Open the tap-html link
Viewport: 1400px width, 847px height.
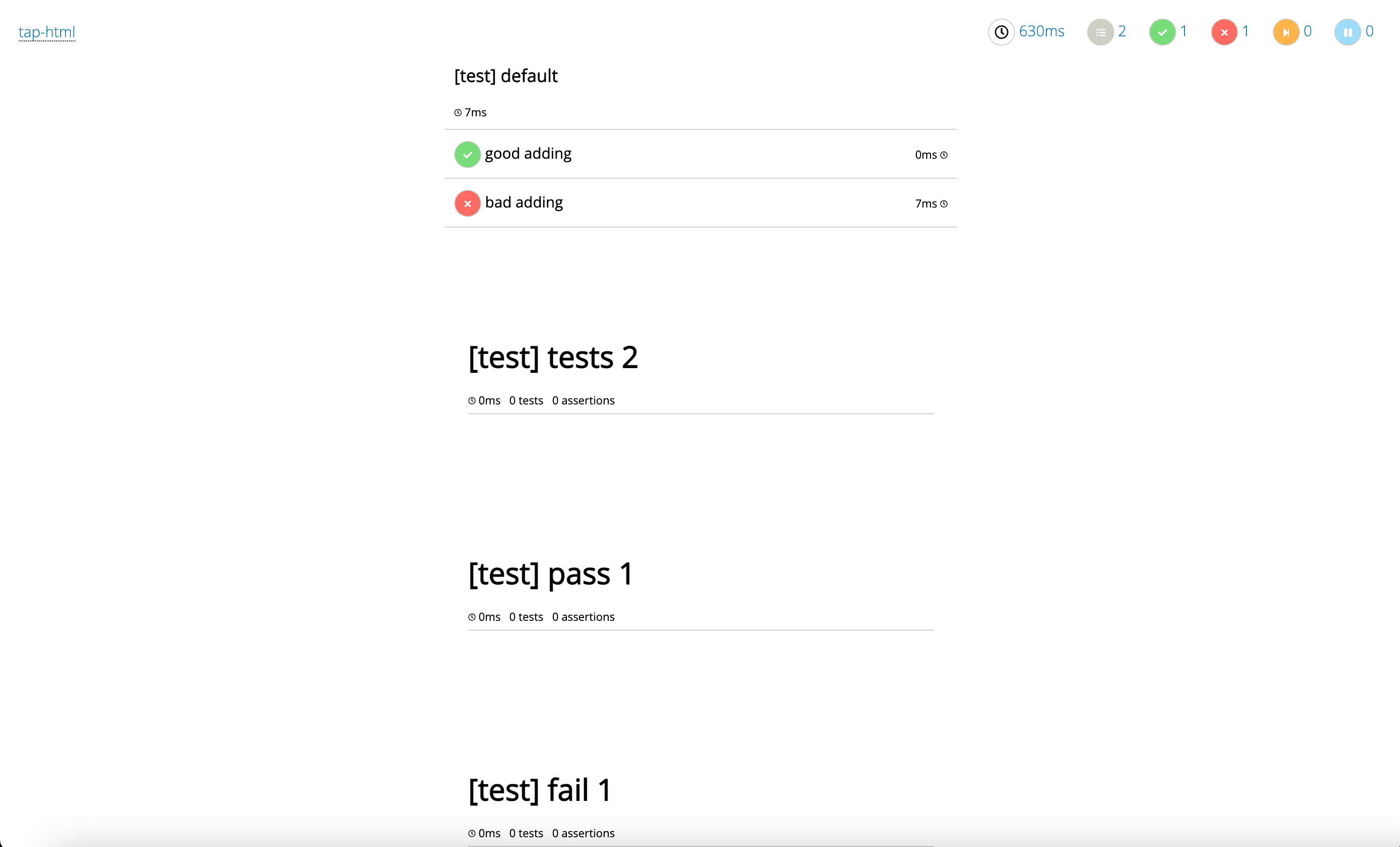[47, 32]
